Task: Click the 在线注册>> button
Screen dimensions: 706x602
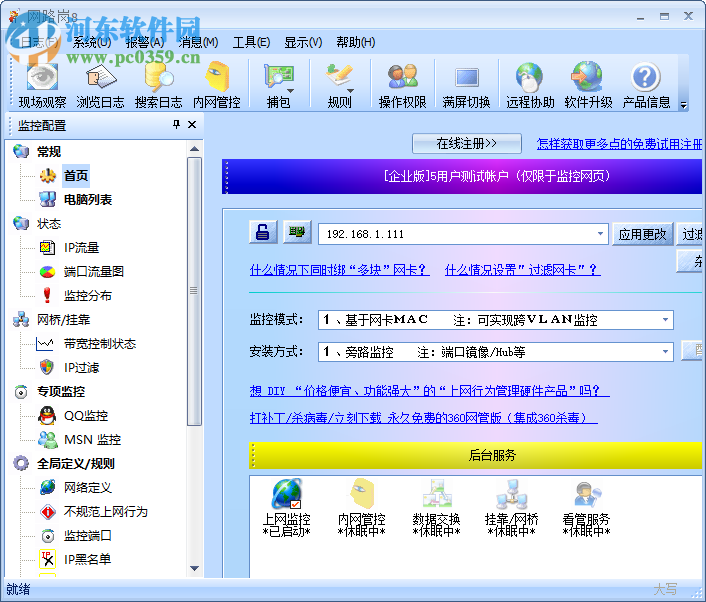Action: pyautogui.click(x=466, y=144)
